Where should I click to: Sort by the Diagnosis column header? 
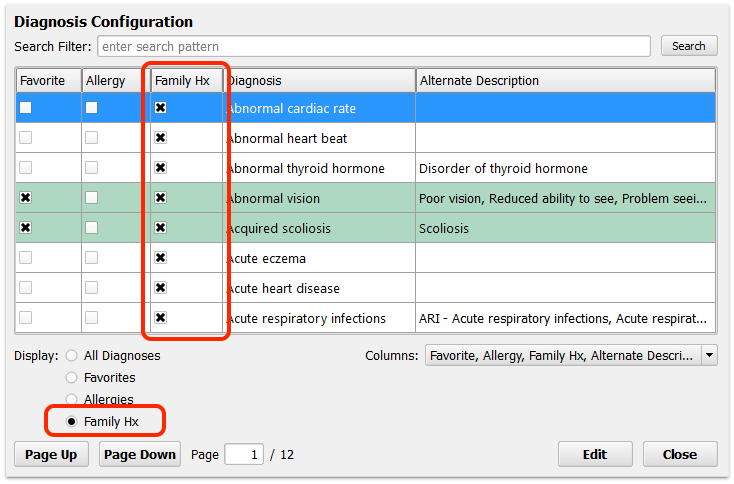[320, 81]
